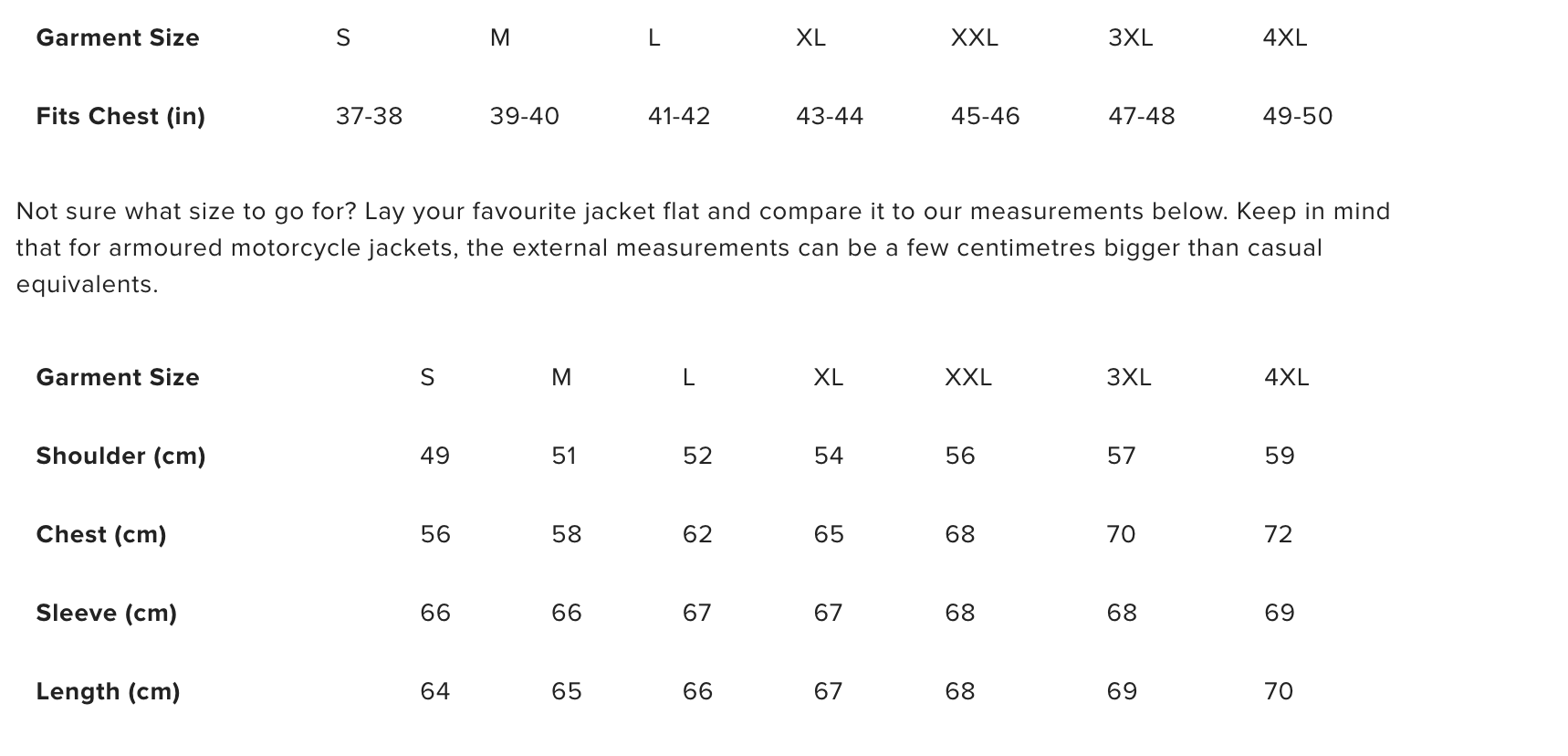Click the 49-50 chest range under 4XL
The image size is (1568, 756).
coord(1297,116)
